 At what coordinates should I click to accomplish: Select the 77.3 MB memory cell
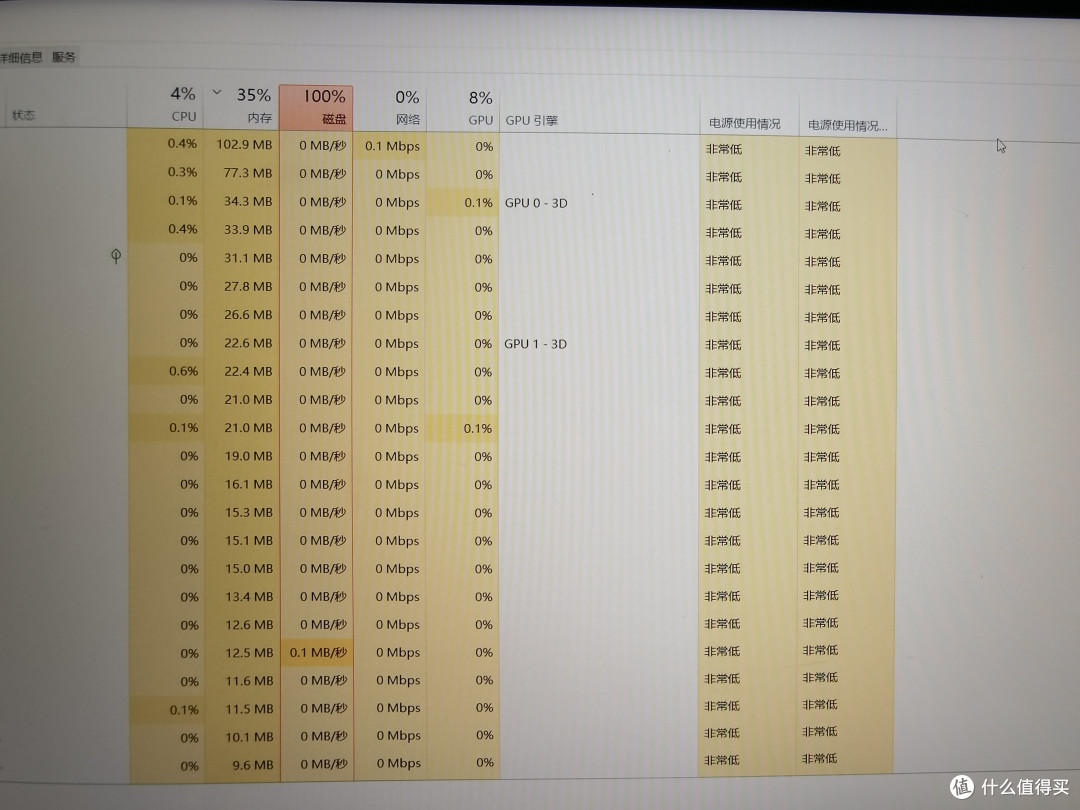click(242, 173)
